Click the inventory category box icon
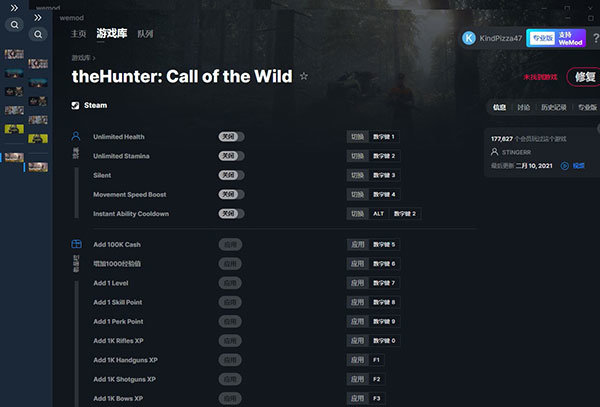 (75, 244)
